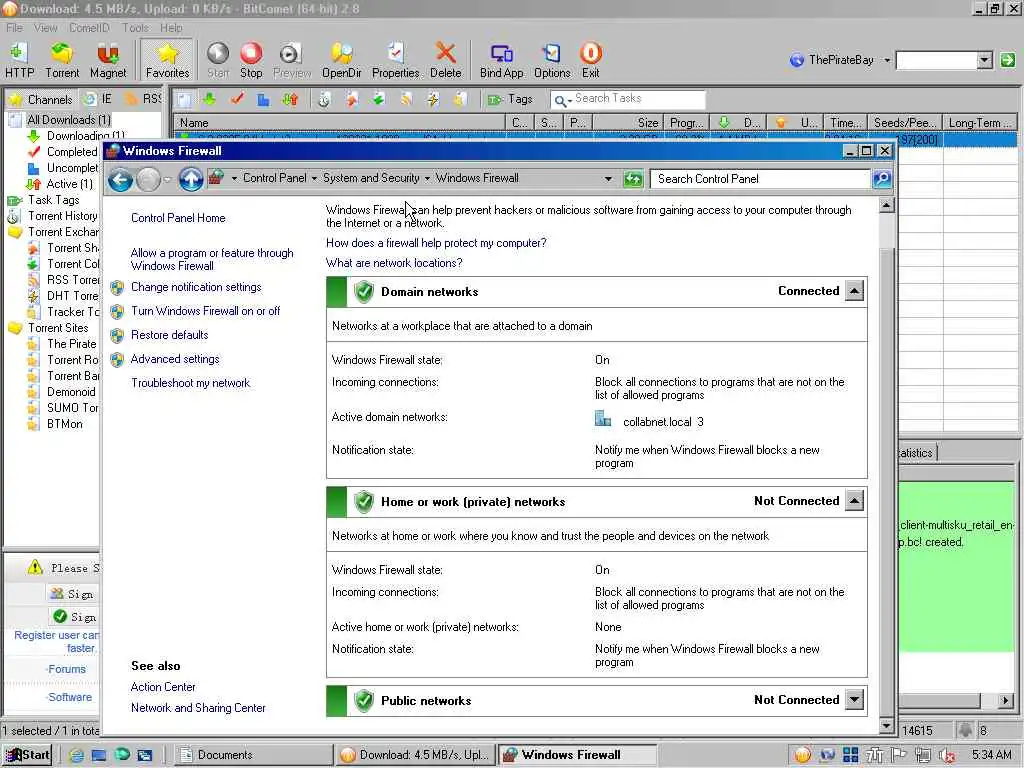
Task: Click the collabnet.local network icon
Action: pyautogui.click(x=603, y=419)
